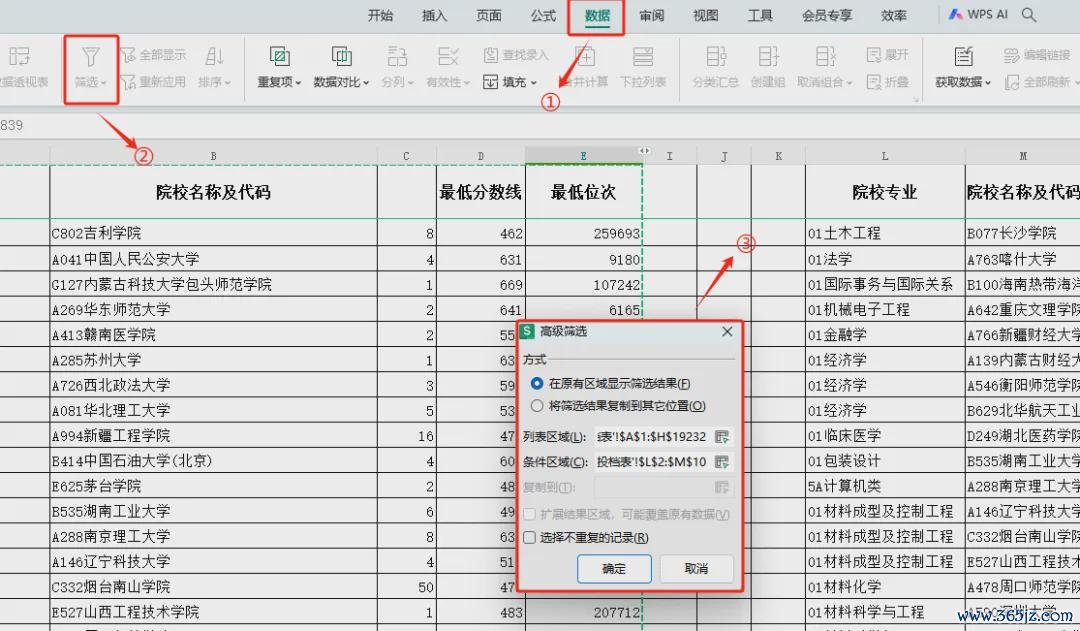Click cell 01机械电子工程
This screenshot has height=631, width=1080.
coord(885,310)
